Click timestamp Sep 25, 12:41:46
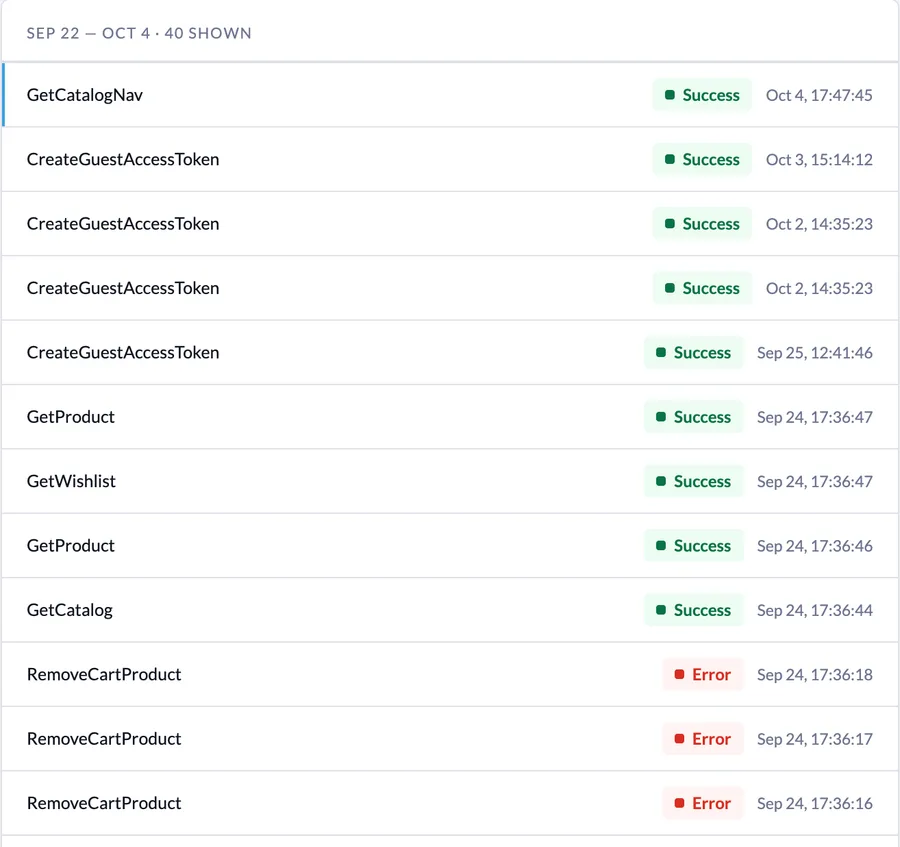900x847 pixels. click(814, 352)
